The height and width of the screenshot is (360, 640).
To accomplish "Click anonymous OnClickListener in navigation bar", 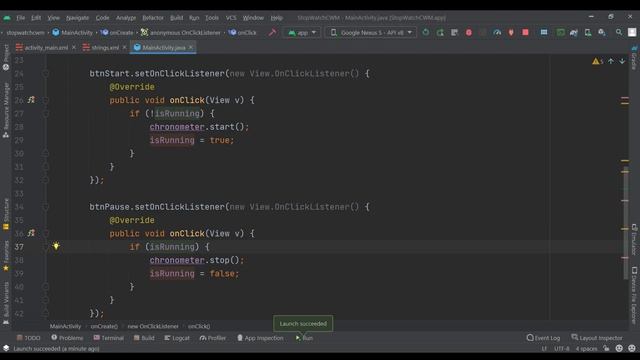I will click(181, 32).
